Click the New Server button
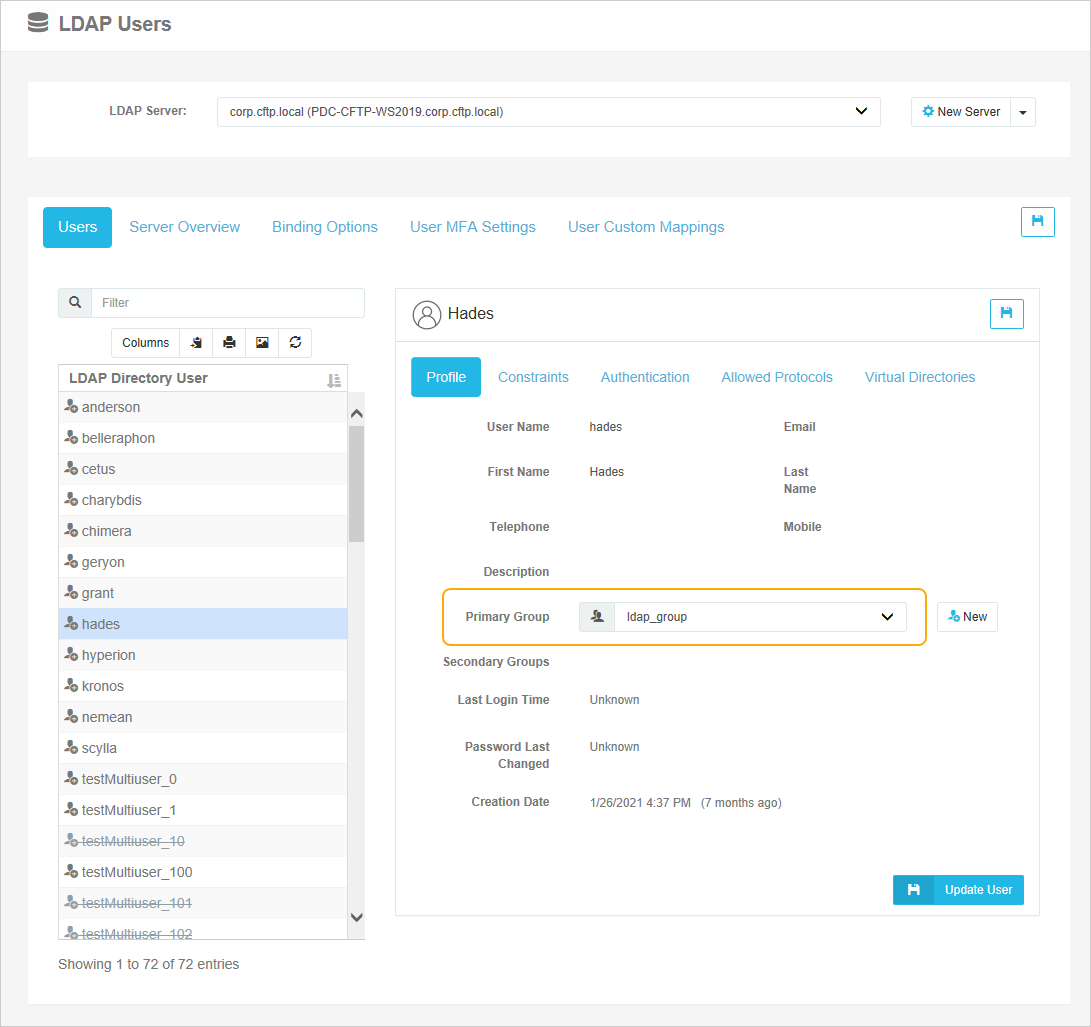The width and height of the screenshot is (1091, 1027). point(960,112)
